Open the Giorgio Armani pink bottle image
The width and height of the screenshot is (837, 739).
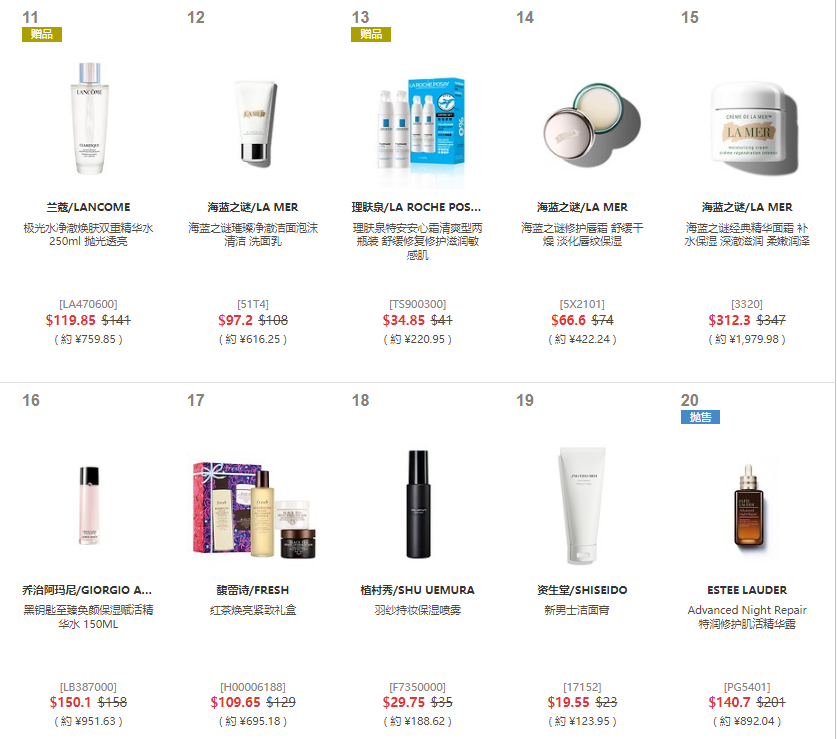(x=89, y=505)
